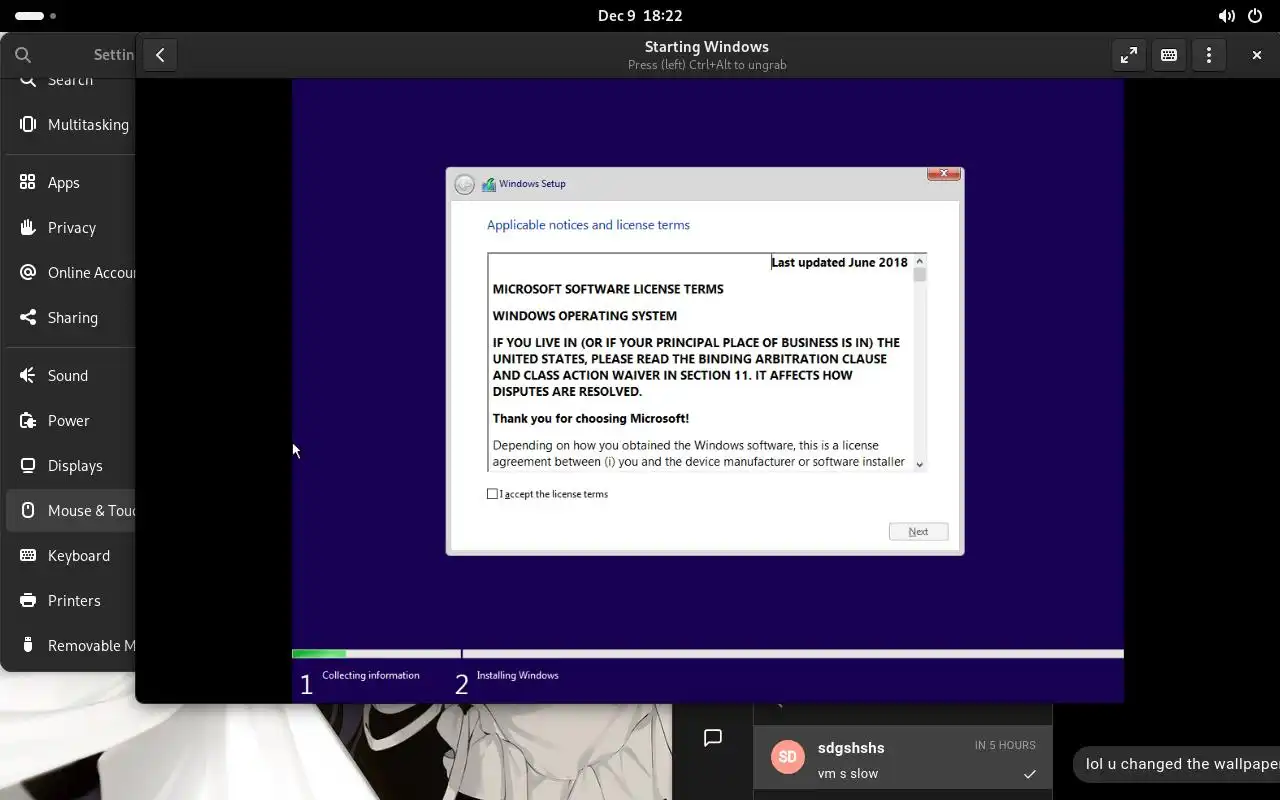1280x800 pixels.
Task: Open the VM window three-dot menu
Action: pyautogui.click(x=1209, y=55)
